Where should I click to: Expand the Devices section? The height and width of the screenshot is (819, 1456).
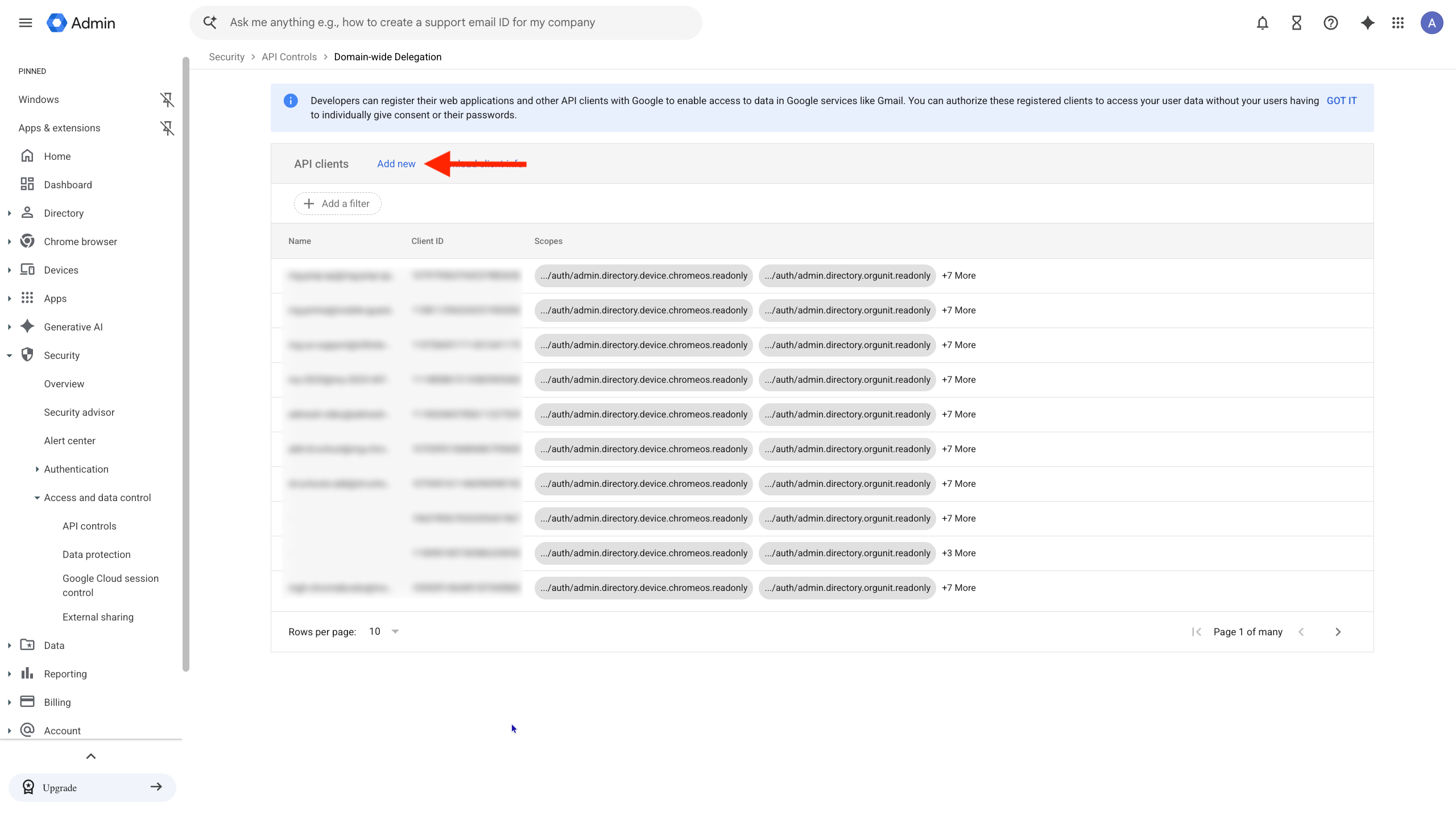coord(10,270)
